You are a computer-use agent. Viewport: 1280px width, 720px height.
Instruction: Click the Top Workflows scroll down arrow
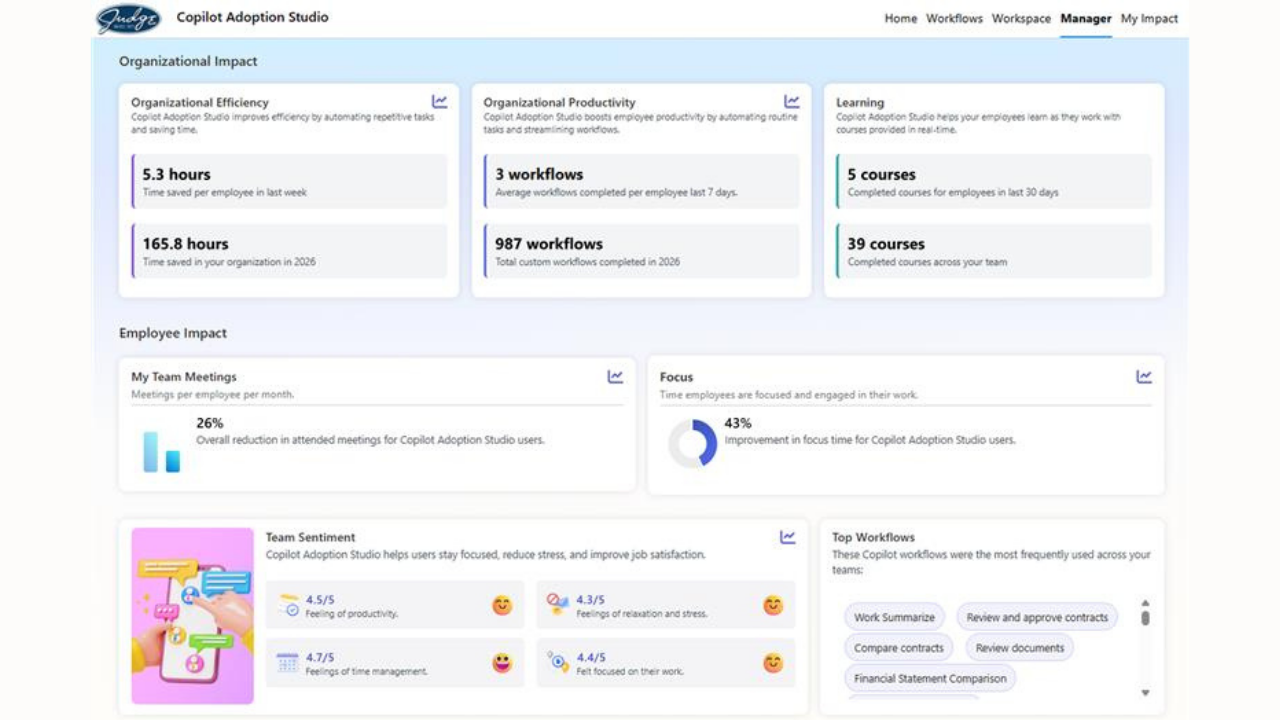pyautogui.click(x=1145, y=693)
